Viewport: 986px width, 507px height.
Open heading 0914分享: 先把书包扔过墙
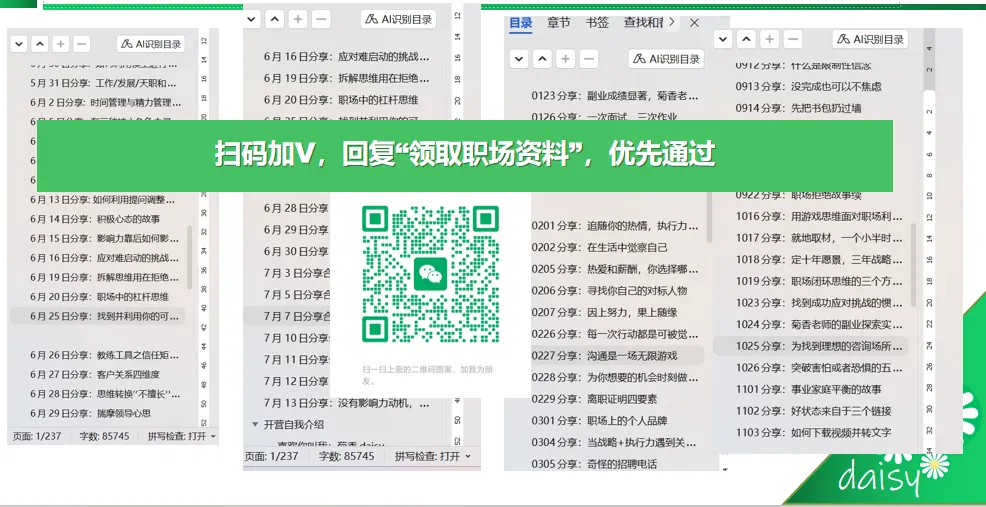pos(799,108)
